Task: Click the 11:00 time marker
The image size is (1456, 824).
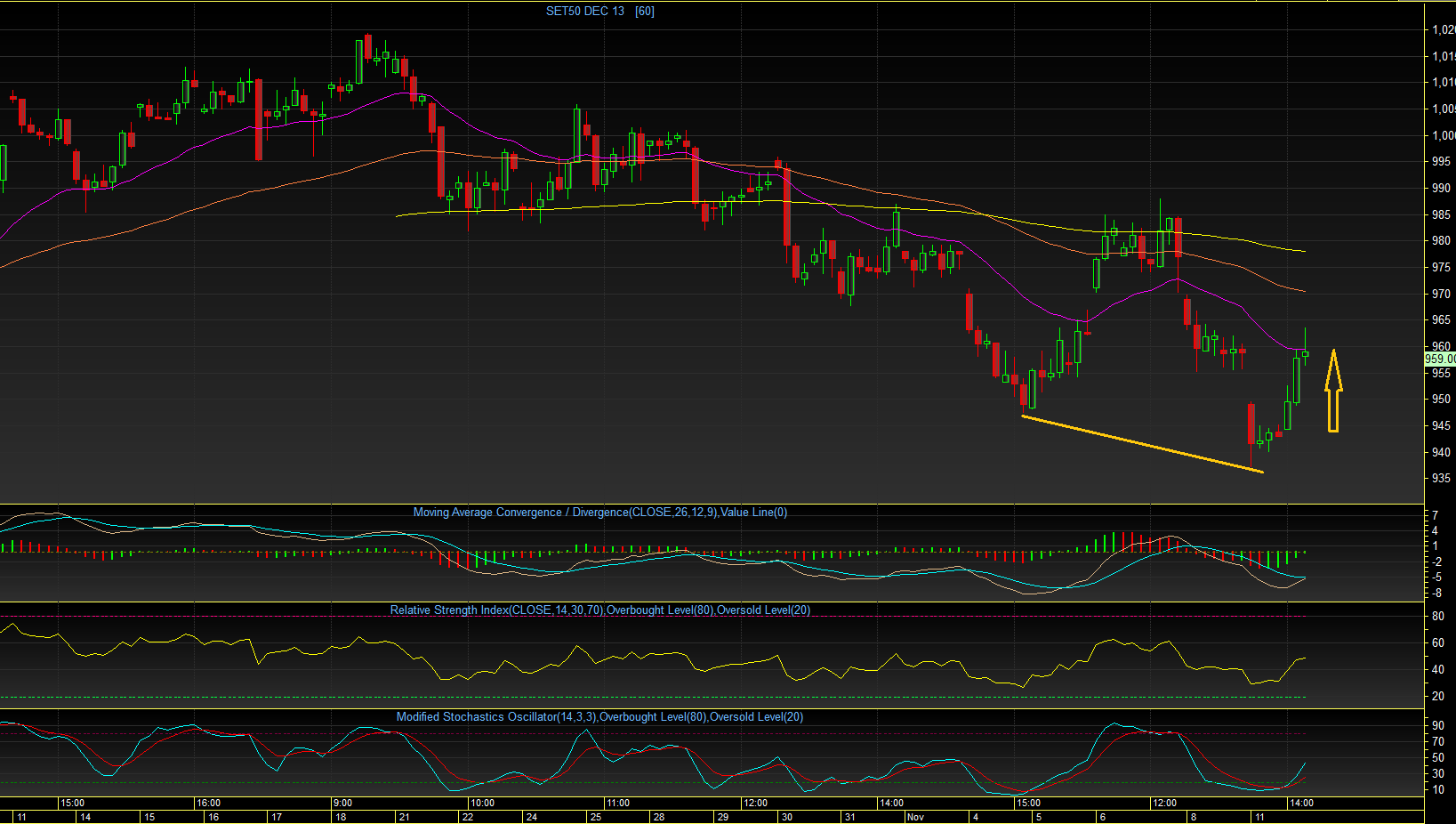Action: coord(617,803)
